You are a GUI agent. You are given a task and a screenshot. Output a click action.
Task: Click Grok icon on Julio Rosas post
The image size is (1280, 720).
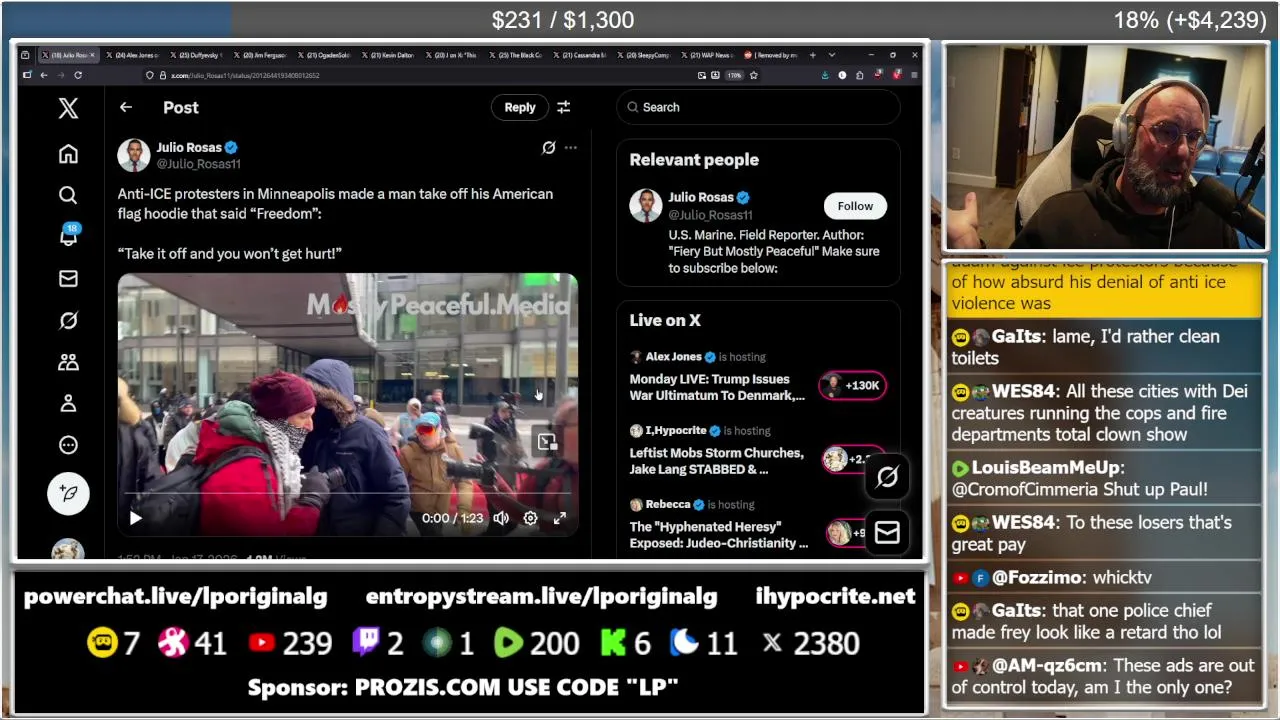(x=548, y=148)
